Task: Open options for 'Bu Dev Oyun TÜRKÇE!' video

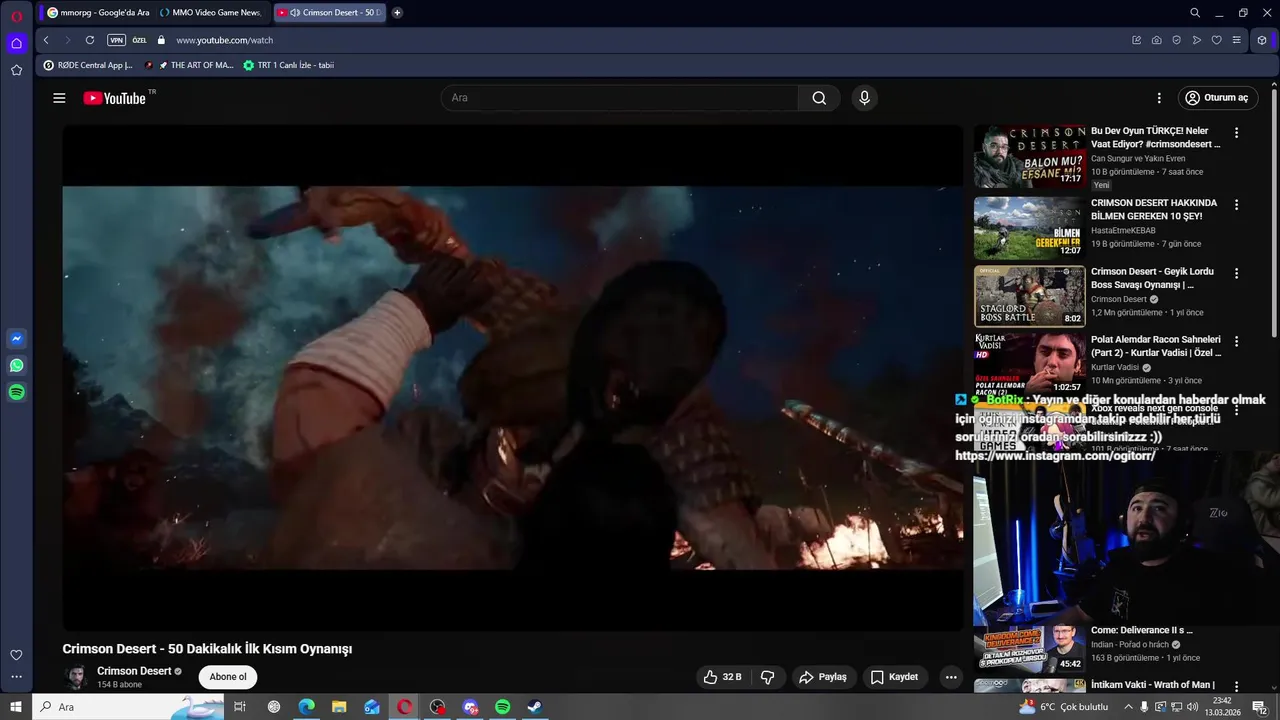Action: coord(1236,133)
